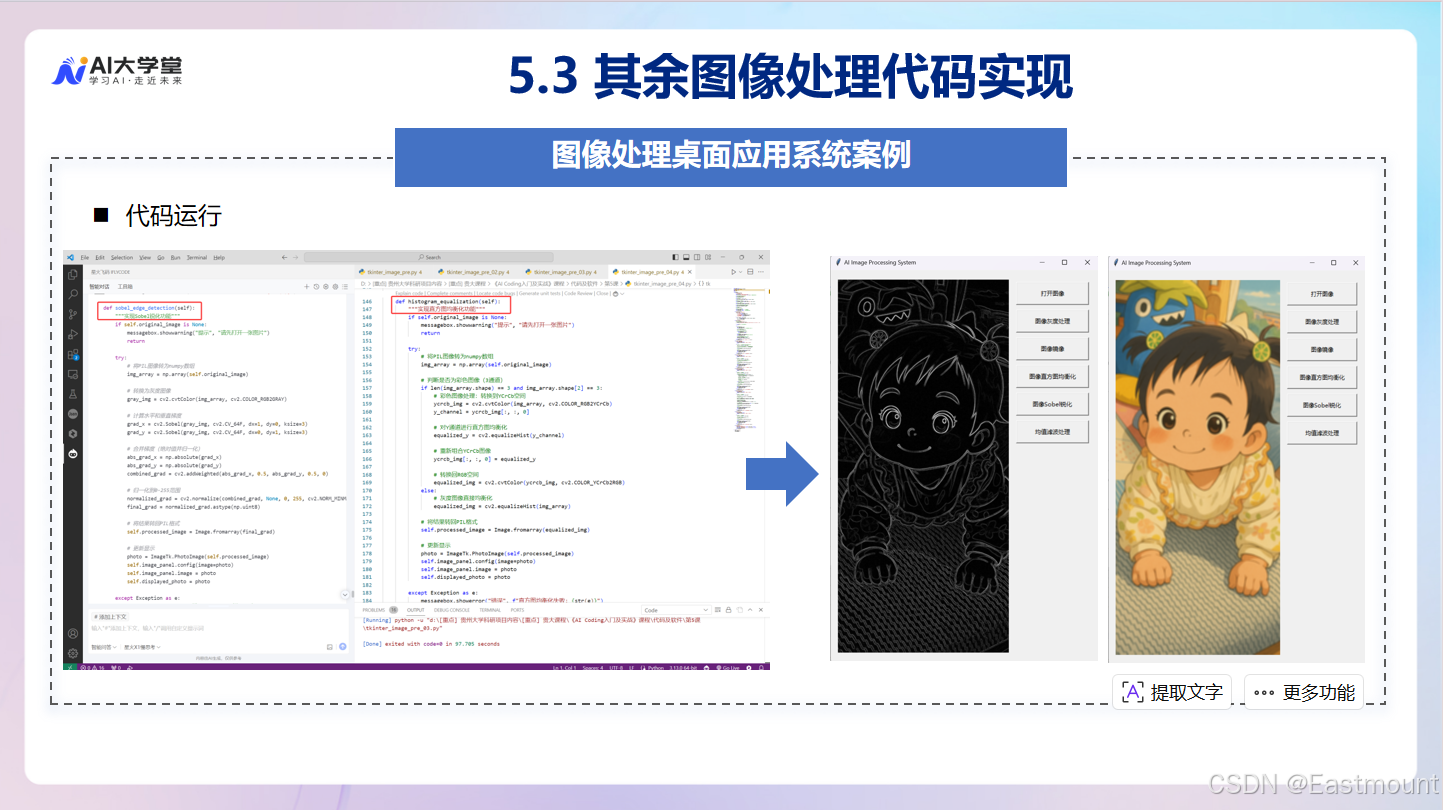Open the View menu
This screenshot has height=810, width=1443.
pos(145,257)
